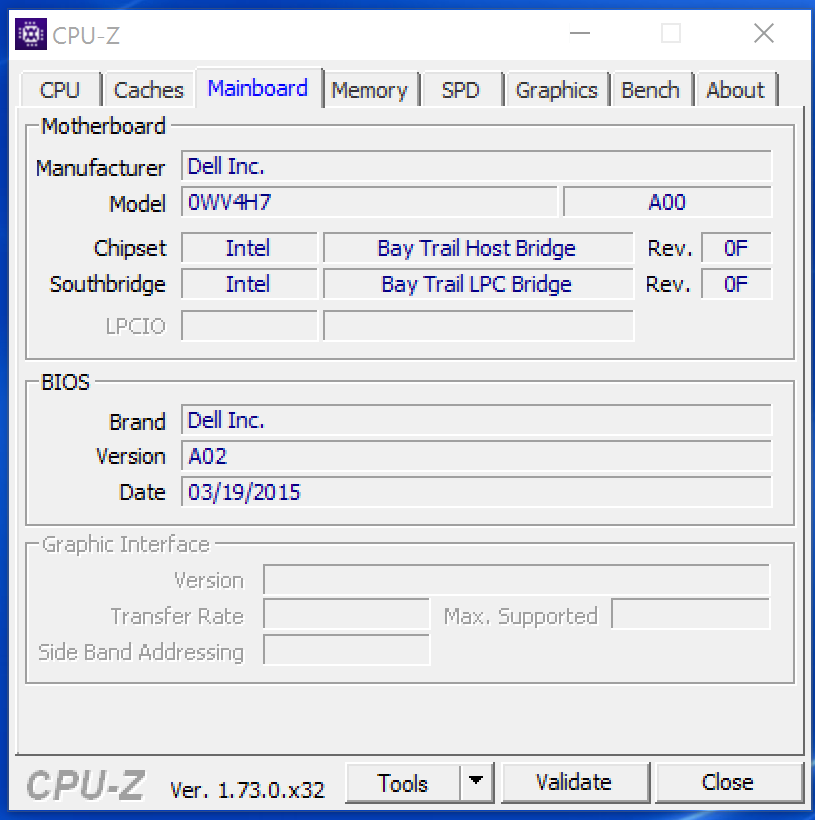Click the Manufacturer field showing Dell Inc.
The width and height of the screenshot is (815, 820).
(476, 166)
